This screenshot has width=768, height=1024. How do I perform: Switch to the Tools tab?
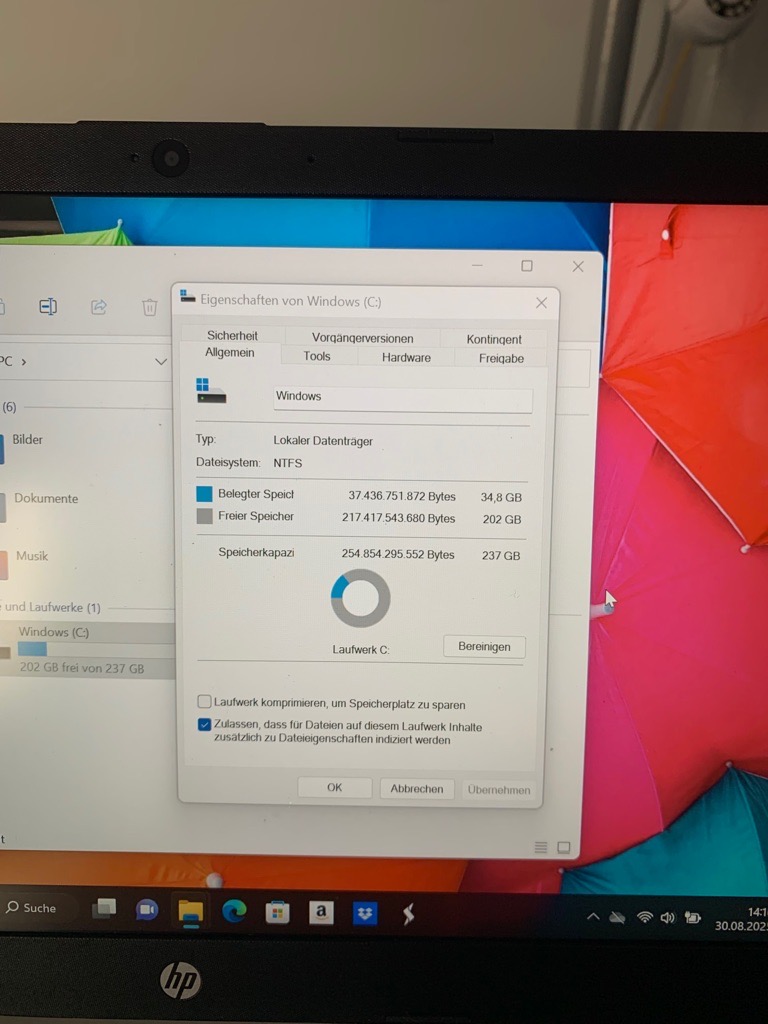coord(317,357)
